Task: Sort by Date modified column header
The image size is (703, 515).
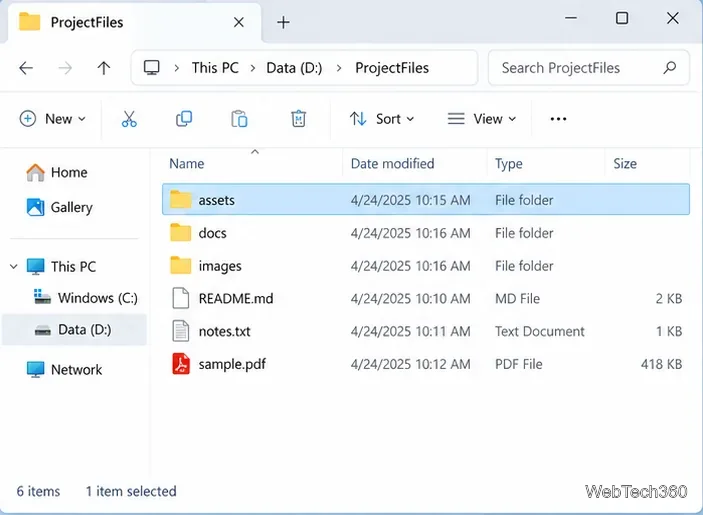Action: 392,164
